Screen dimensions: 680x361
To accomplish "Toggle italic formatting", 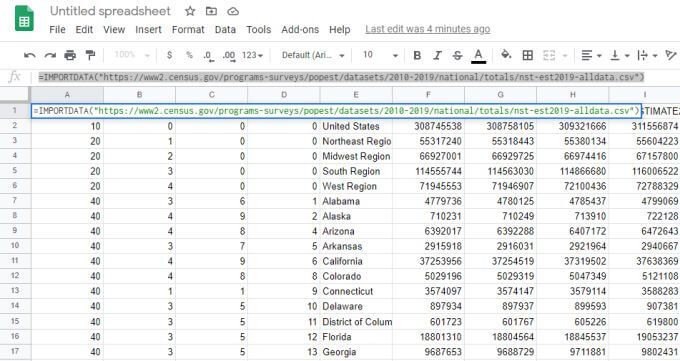I will pos(437,55).
